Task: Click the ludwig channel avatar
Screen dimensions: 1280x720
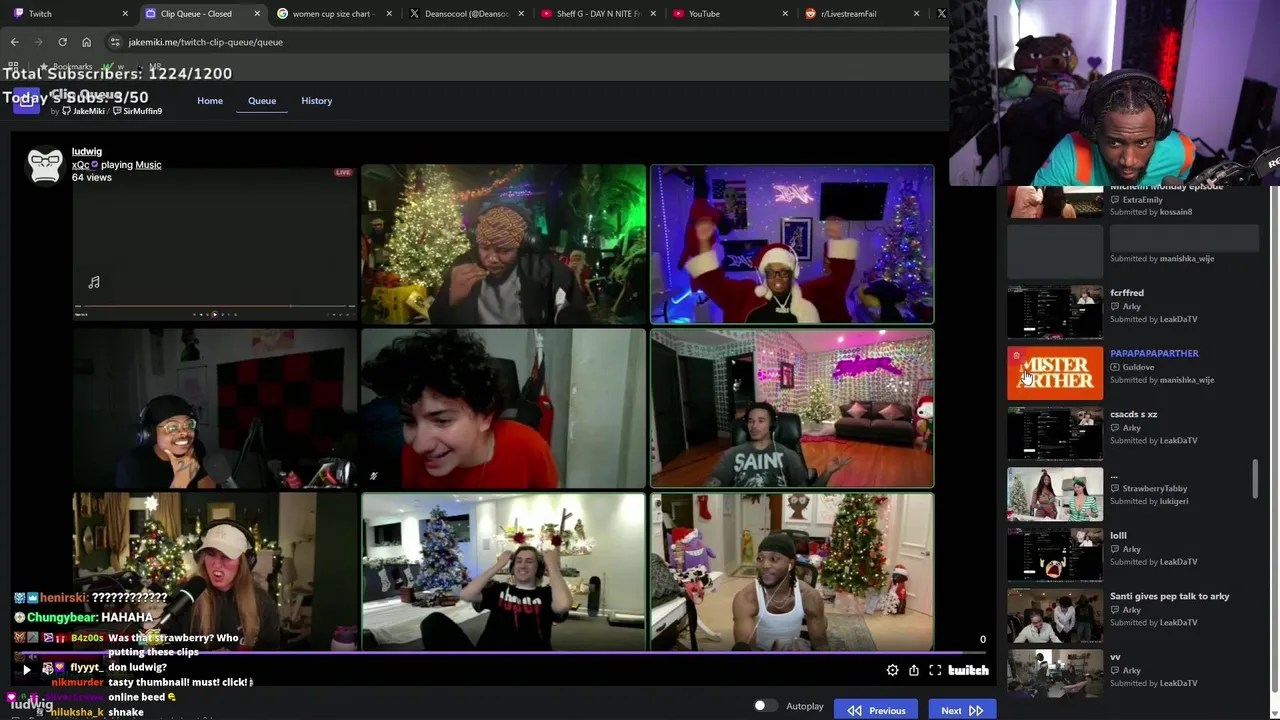Action: pyautogui.click(x=45, y=167)
